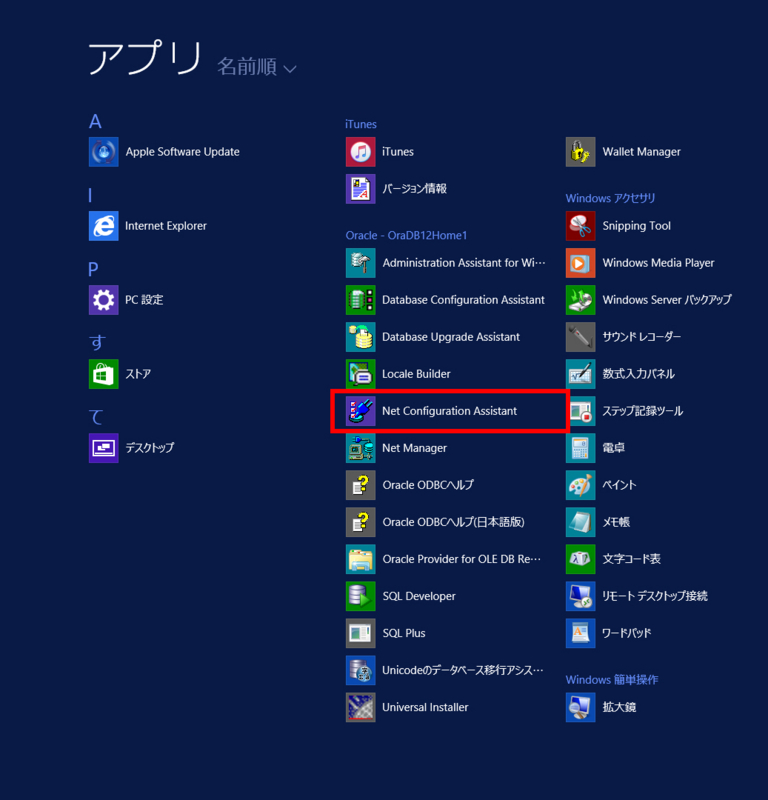This screenshot has height=800, width=768.
Task: Open the Oracle ODBCヘルプ(日本語版) icon
Action: (360, 522)
